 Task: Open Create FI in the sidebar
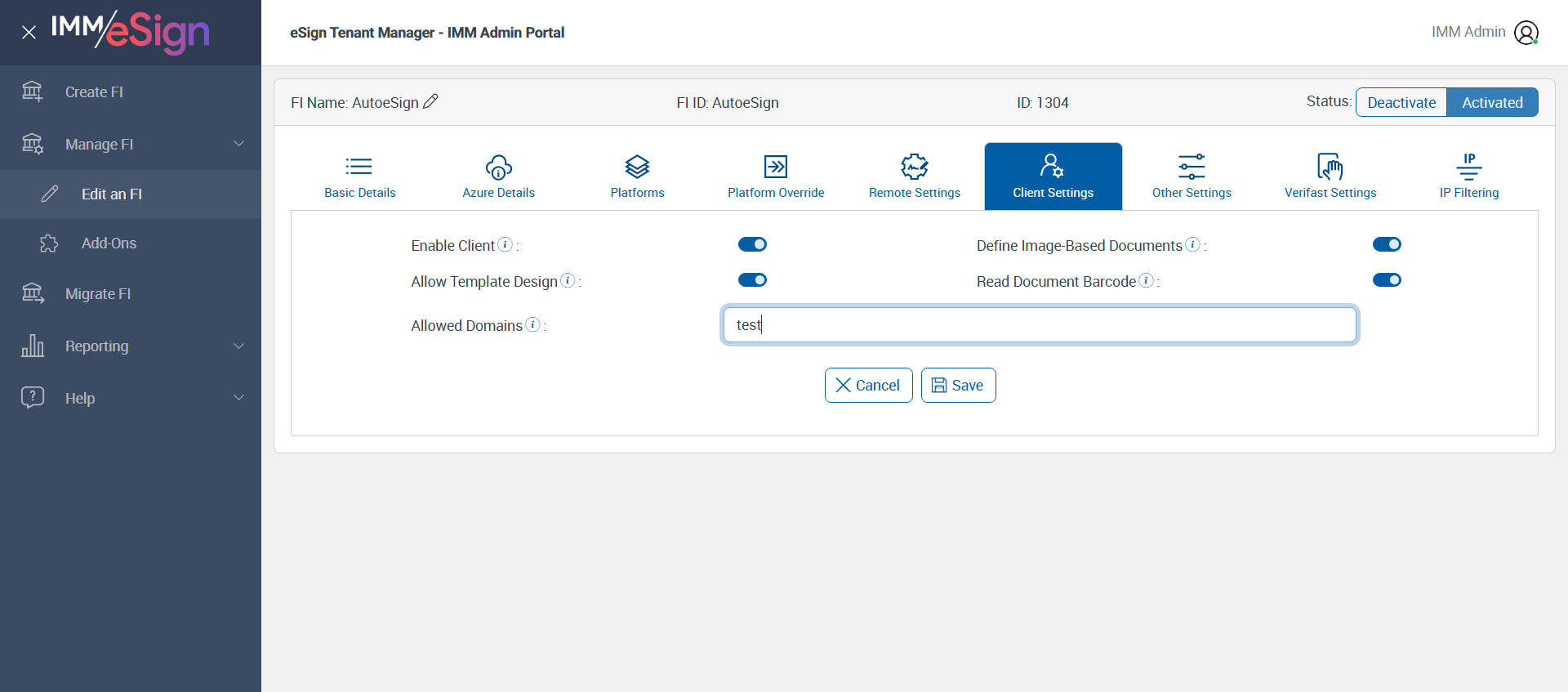(131, 92)
